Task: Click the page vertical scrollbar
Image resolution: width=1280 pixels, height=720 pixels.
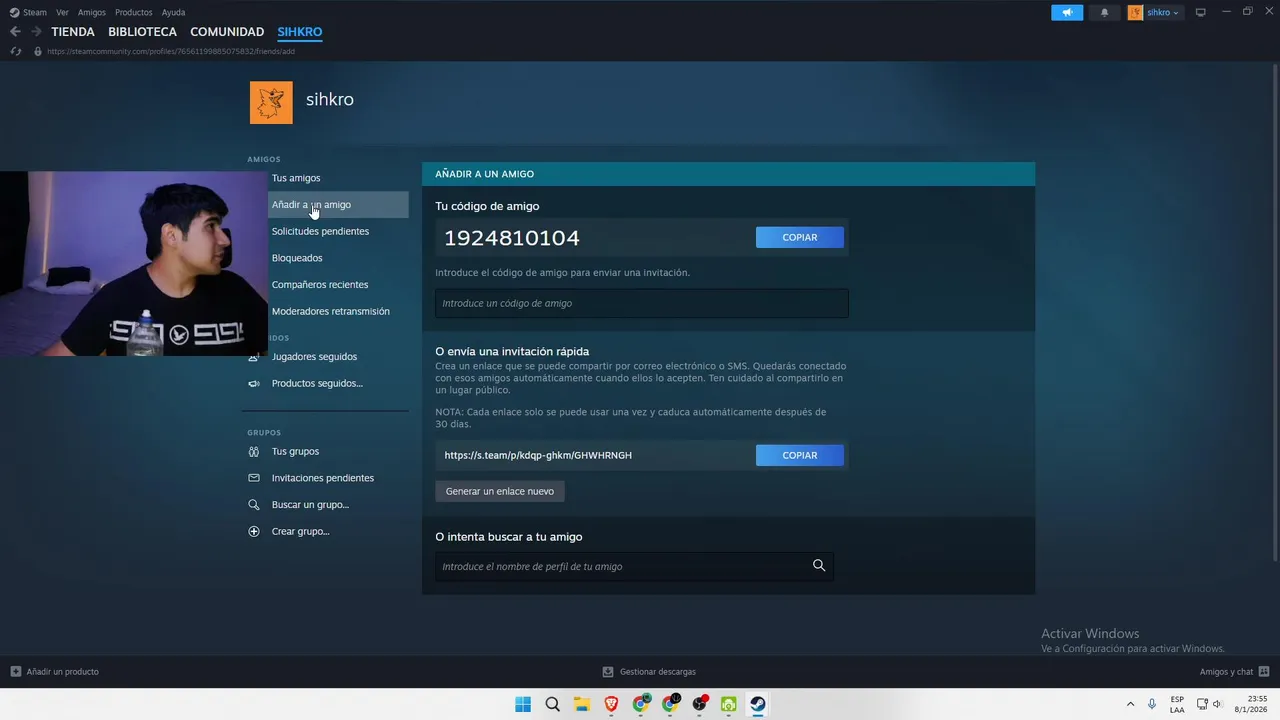Action: point(1274,310)
